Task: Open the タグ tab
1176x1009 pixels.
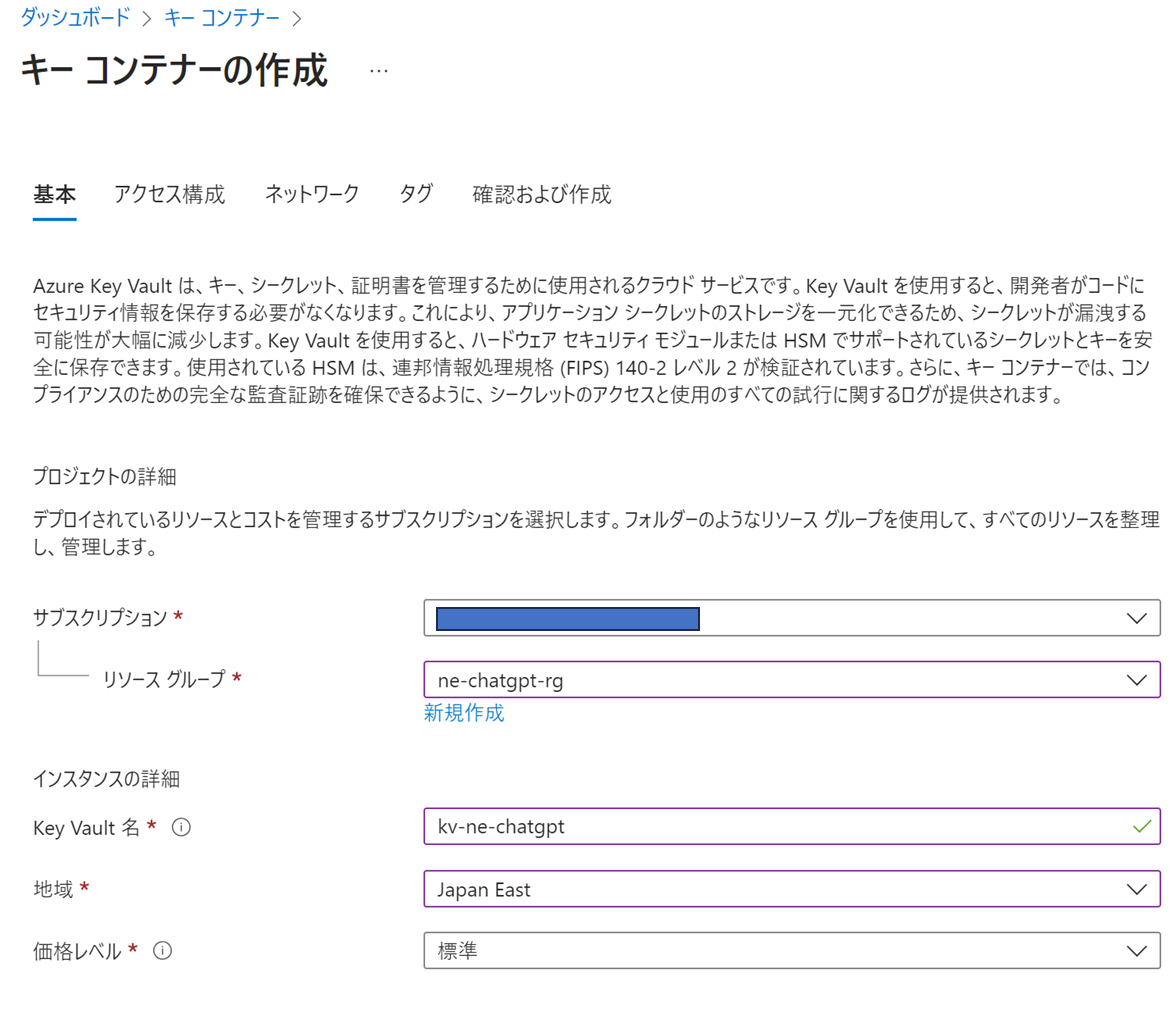Action: click(416, 194)
